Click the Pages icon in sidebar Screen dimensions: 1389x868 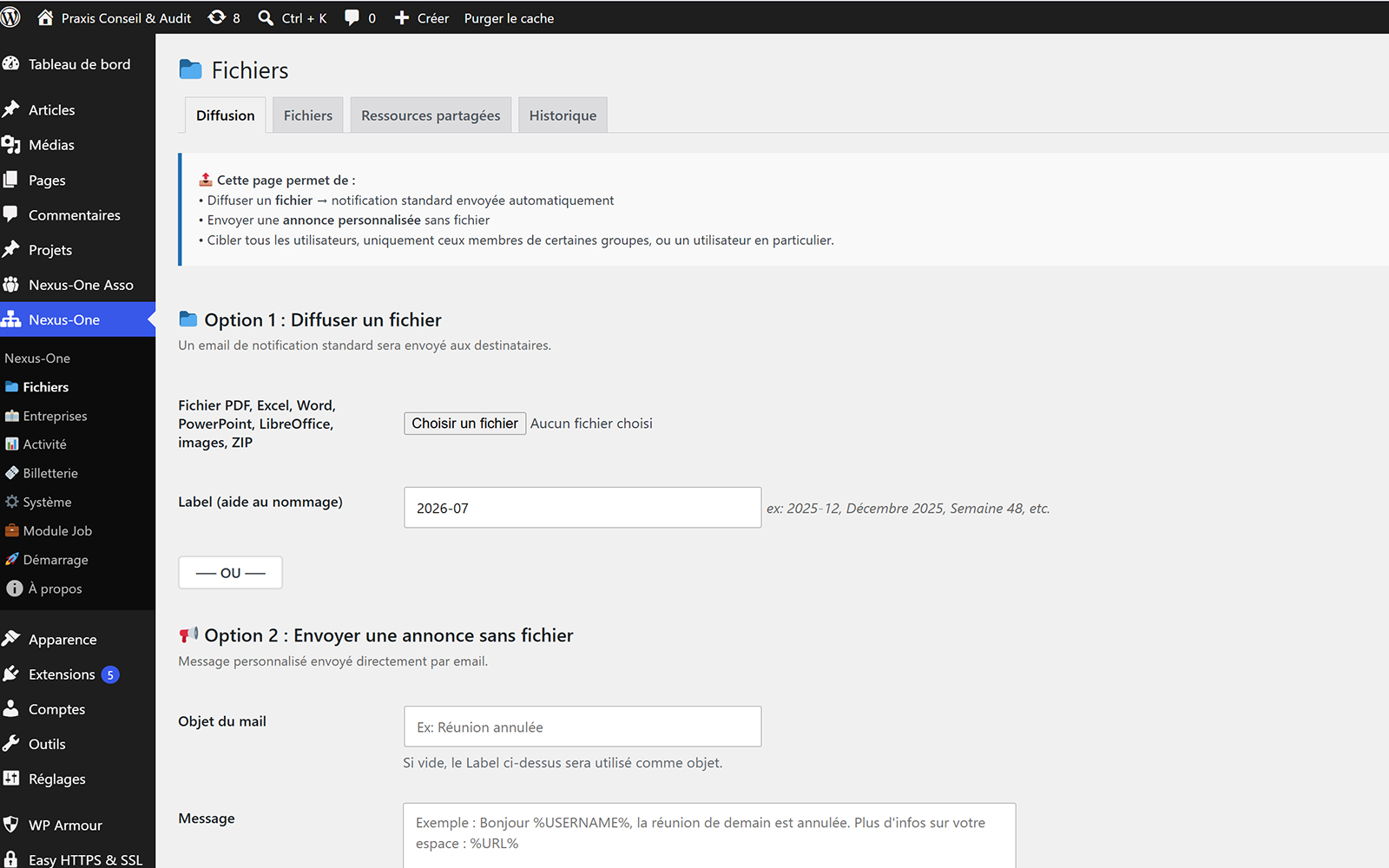[x=11, y=180]
